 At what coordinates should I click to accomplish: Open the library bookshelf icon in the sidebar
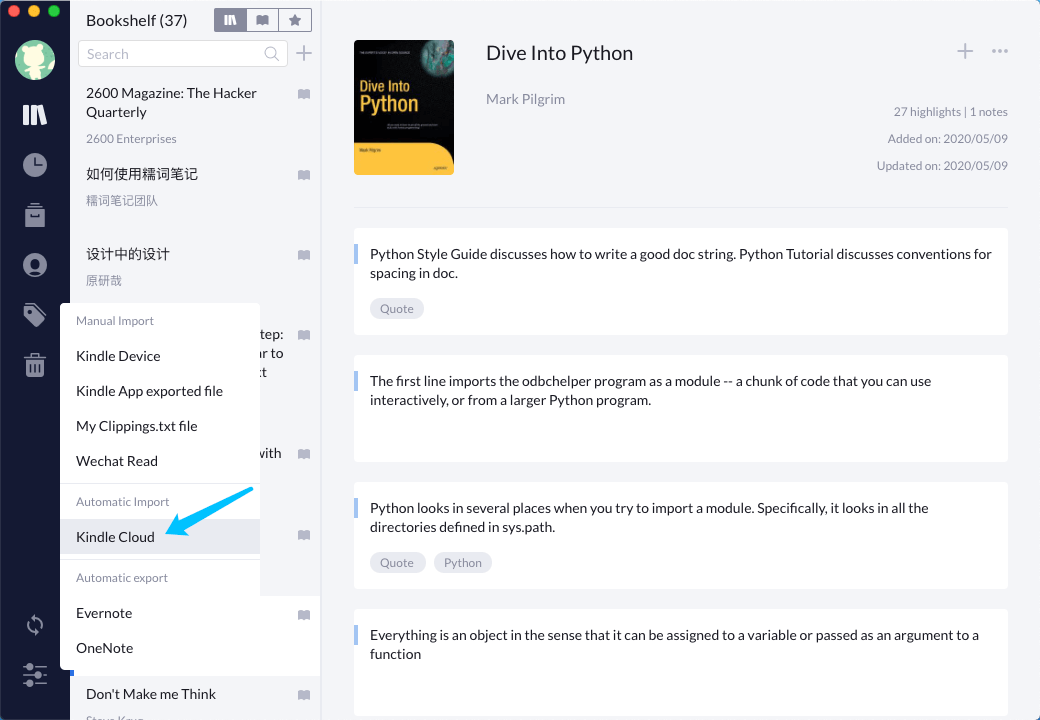(34, 114)
